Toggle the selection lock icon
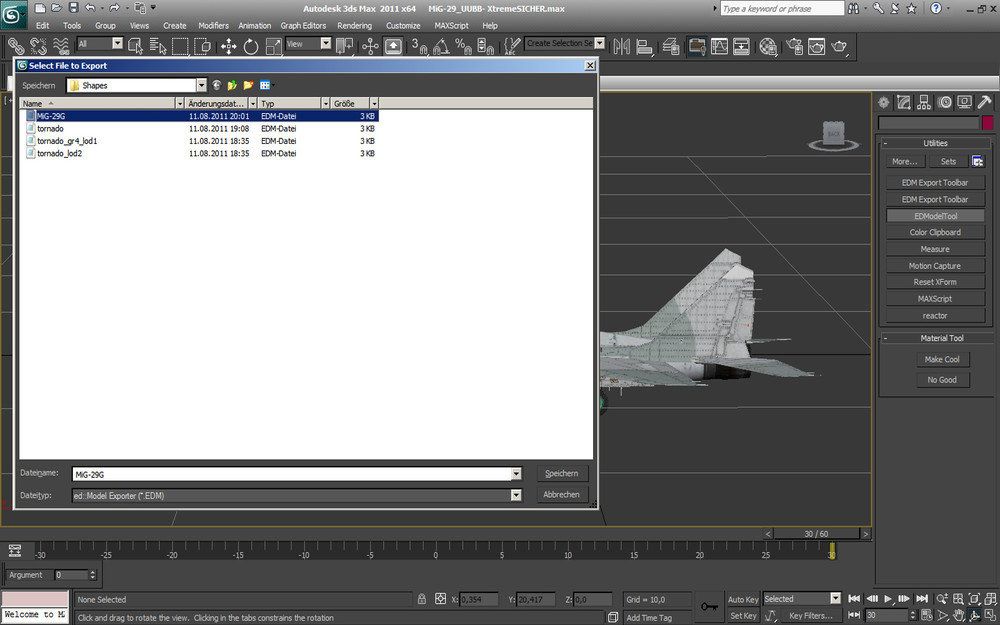1000x625 pixels. (422, 599)
